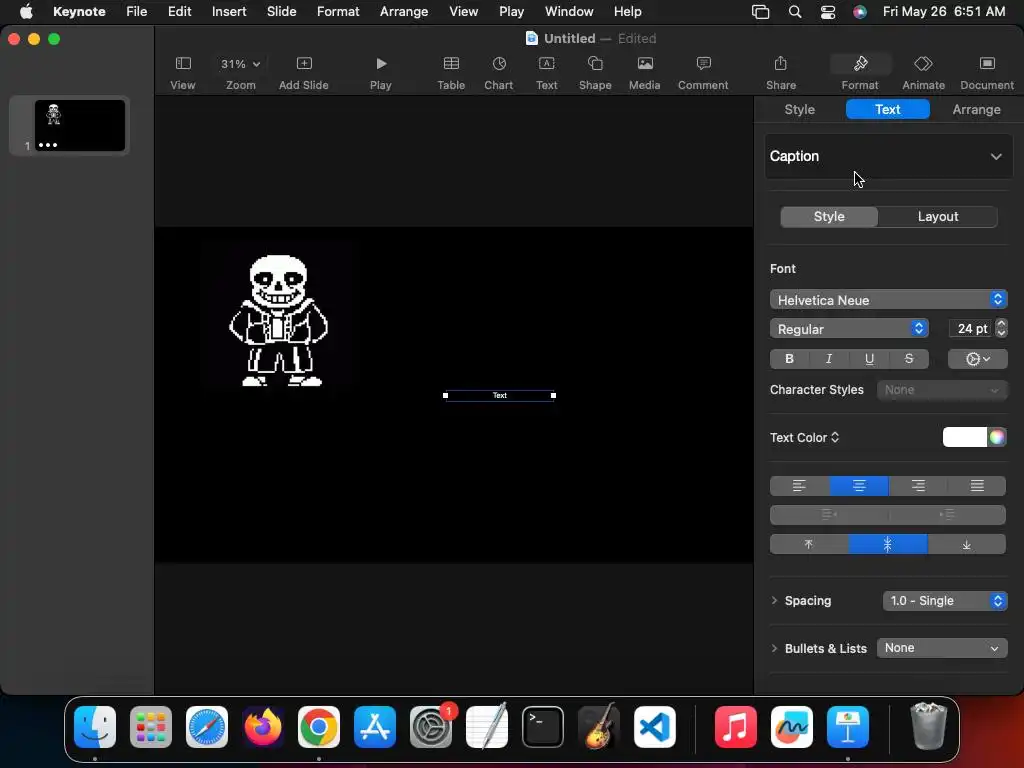Open the Animate inspector
Image resolution: width=1024 pixels, height=768 pixels.
[x=923, y=72]
